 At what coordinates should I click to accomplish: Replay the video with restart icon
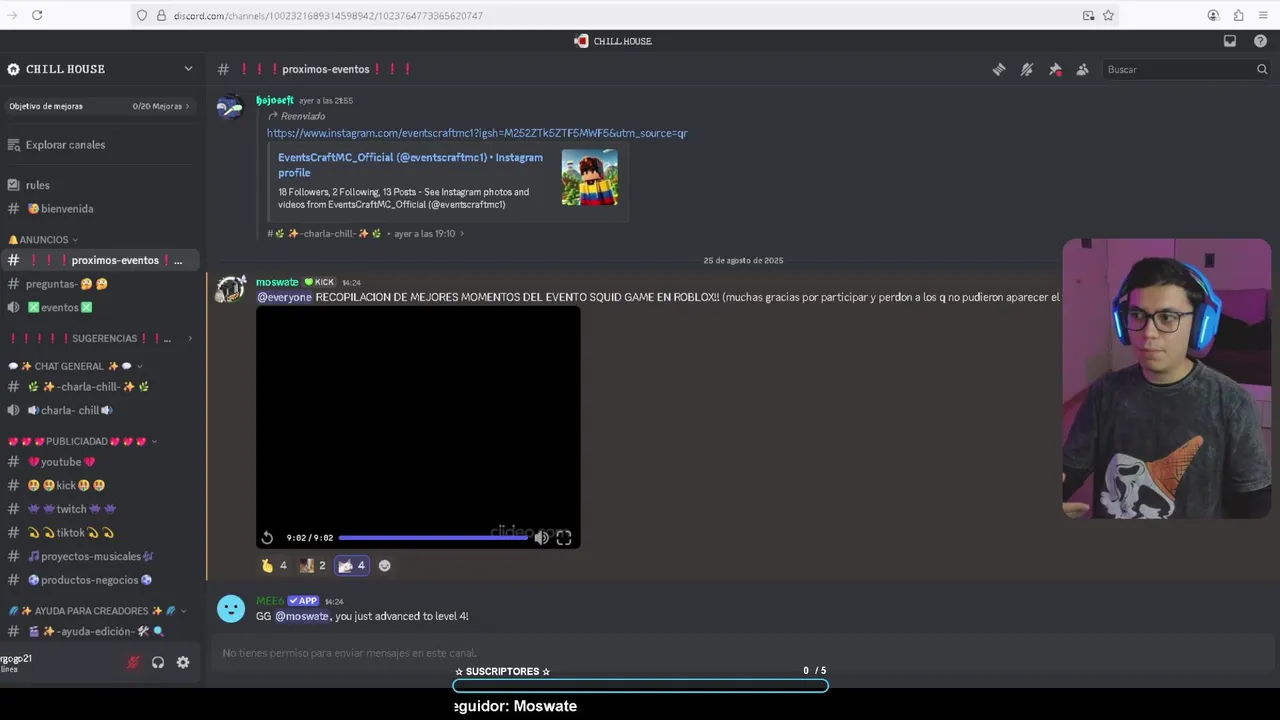click(x=267, y=538)
